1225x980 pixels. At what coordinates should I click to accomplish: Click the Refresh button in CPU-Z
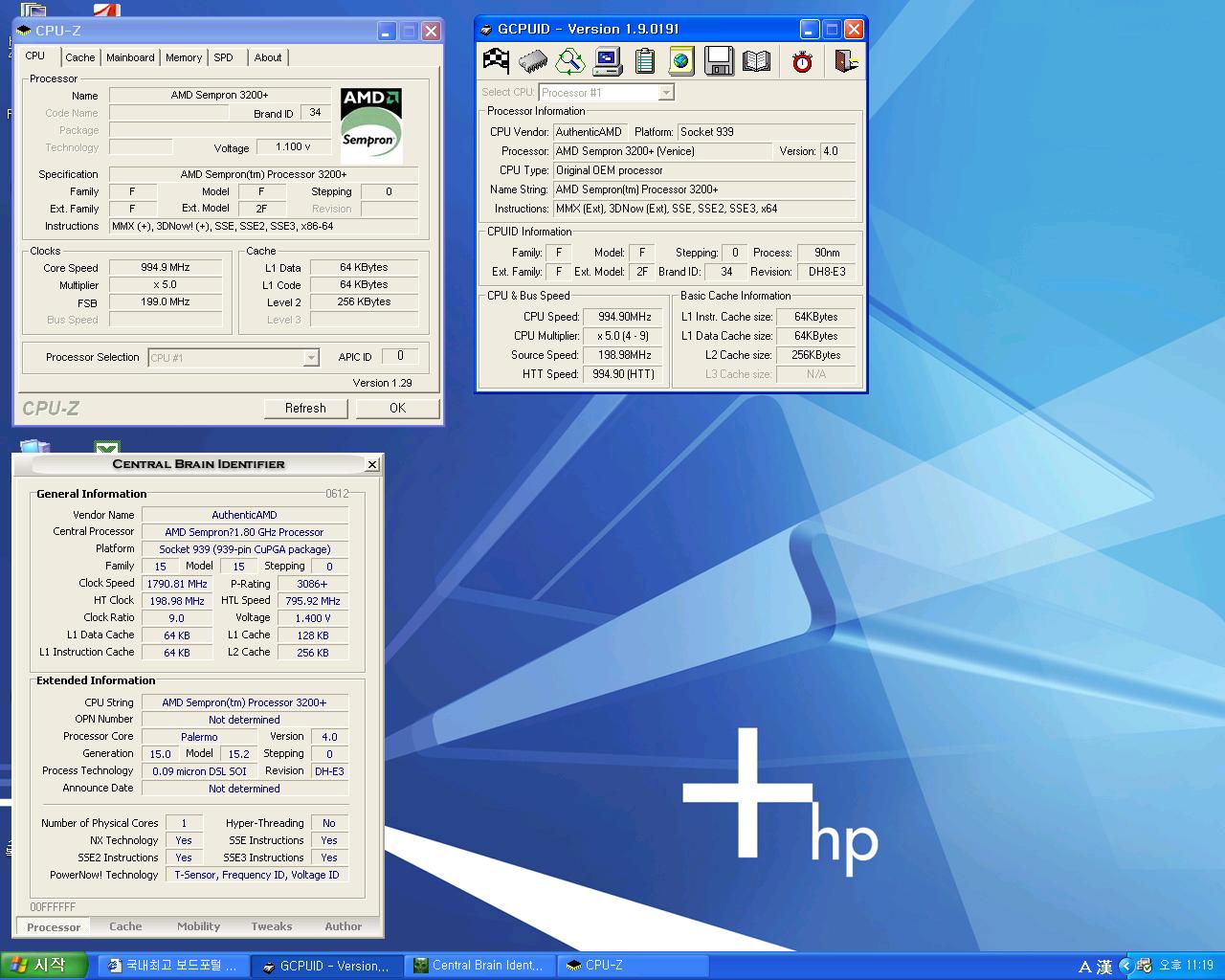(305, 409)
